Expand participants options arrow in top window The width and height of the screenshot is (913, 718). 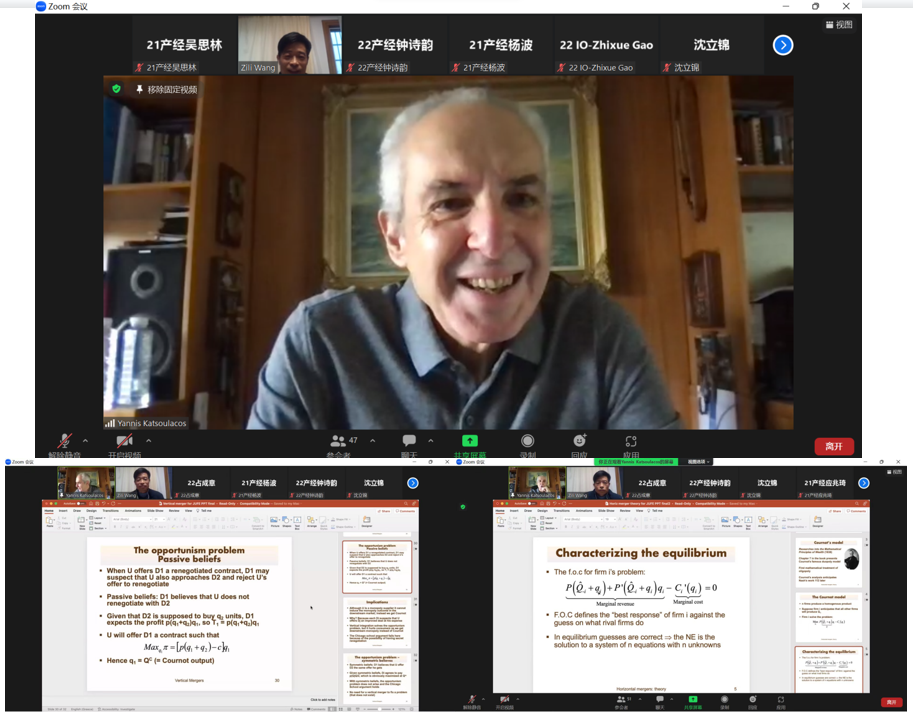point(373,441)
